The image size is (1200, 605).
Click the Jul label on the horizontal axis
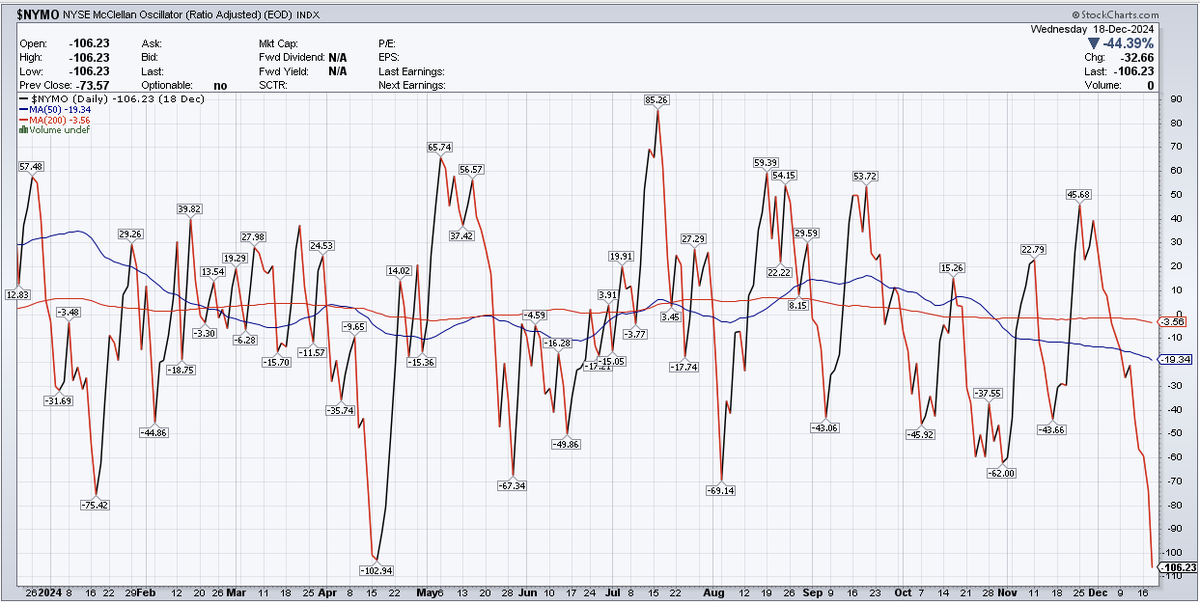tap(614, 592)
